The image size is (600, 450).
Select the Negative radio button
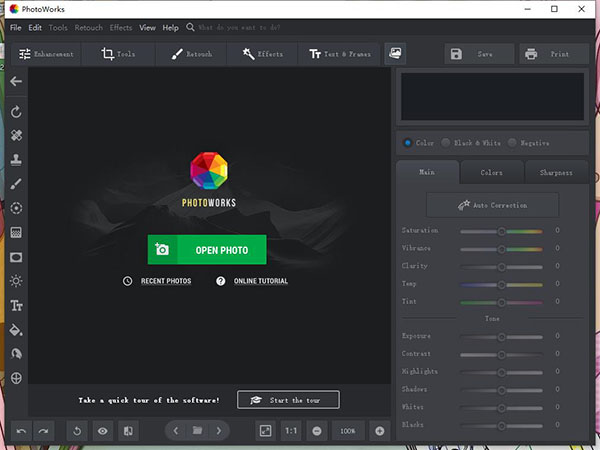512,143
